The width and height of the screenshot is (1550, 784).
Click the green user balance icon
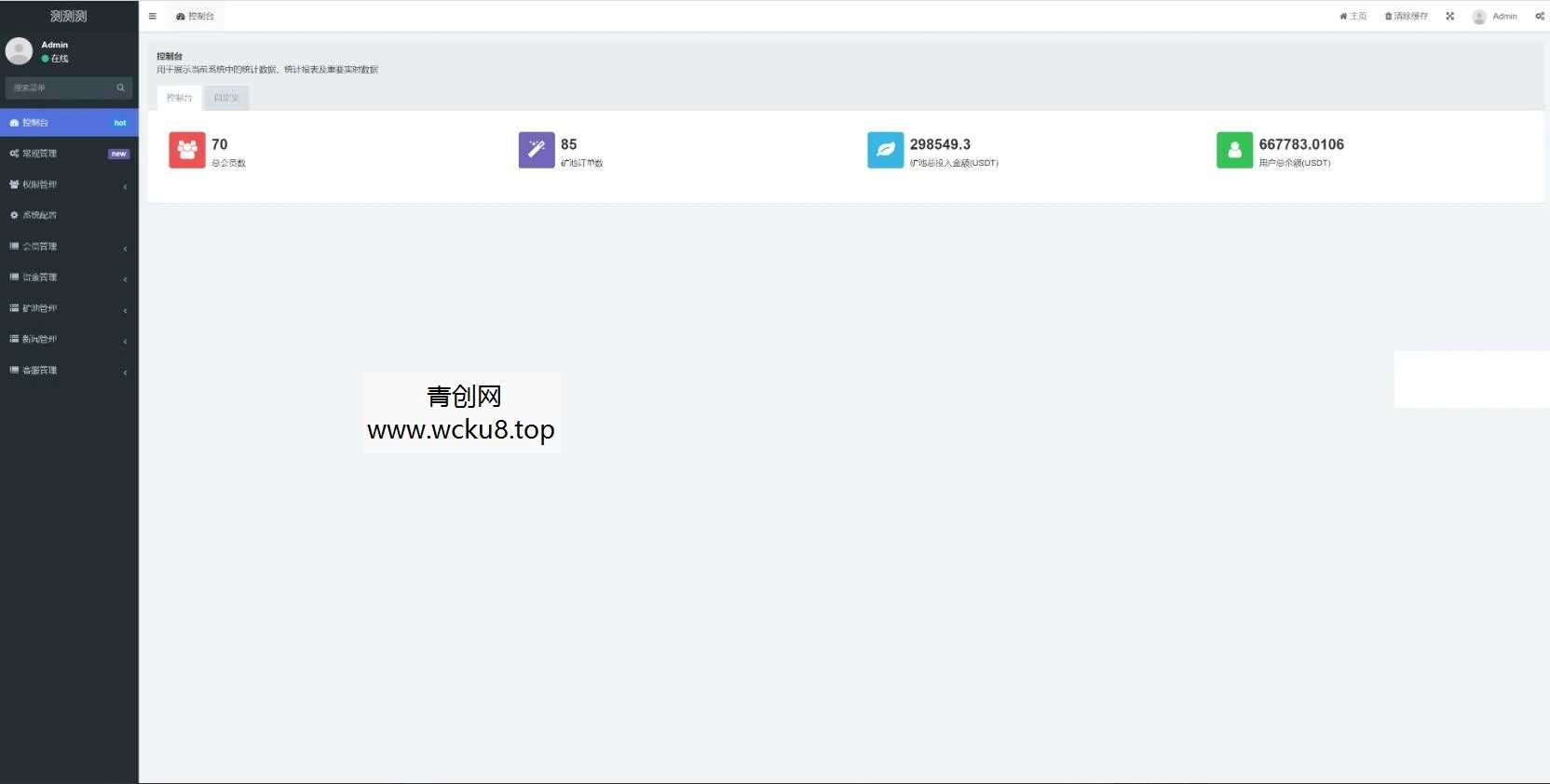click(1234, 150)
